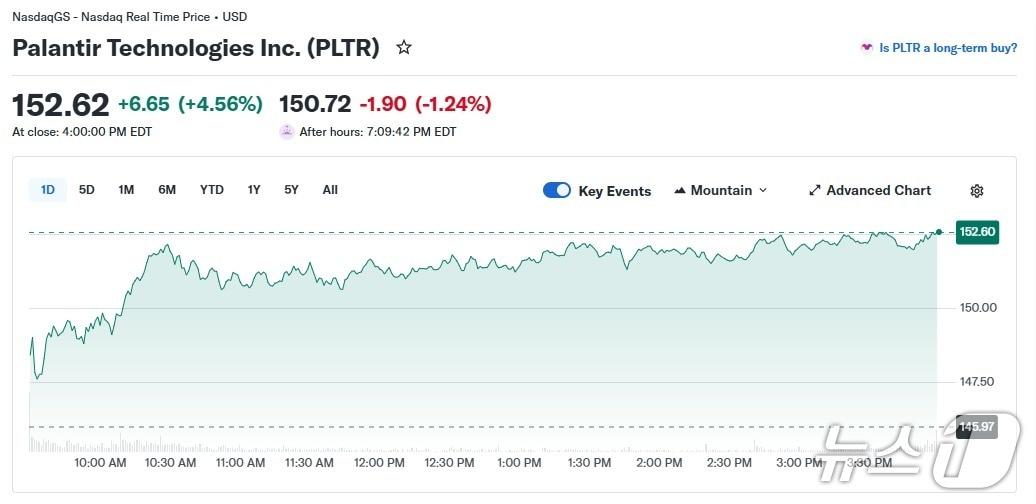Screen dimensions: 1036x504
Task: Click the purple heart icon beside long-term buy
Action: 866,47
